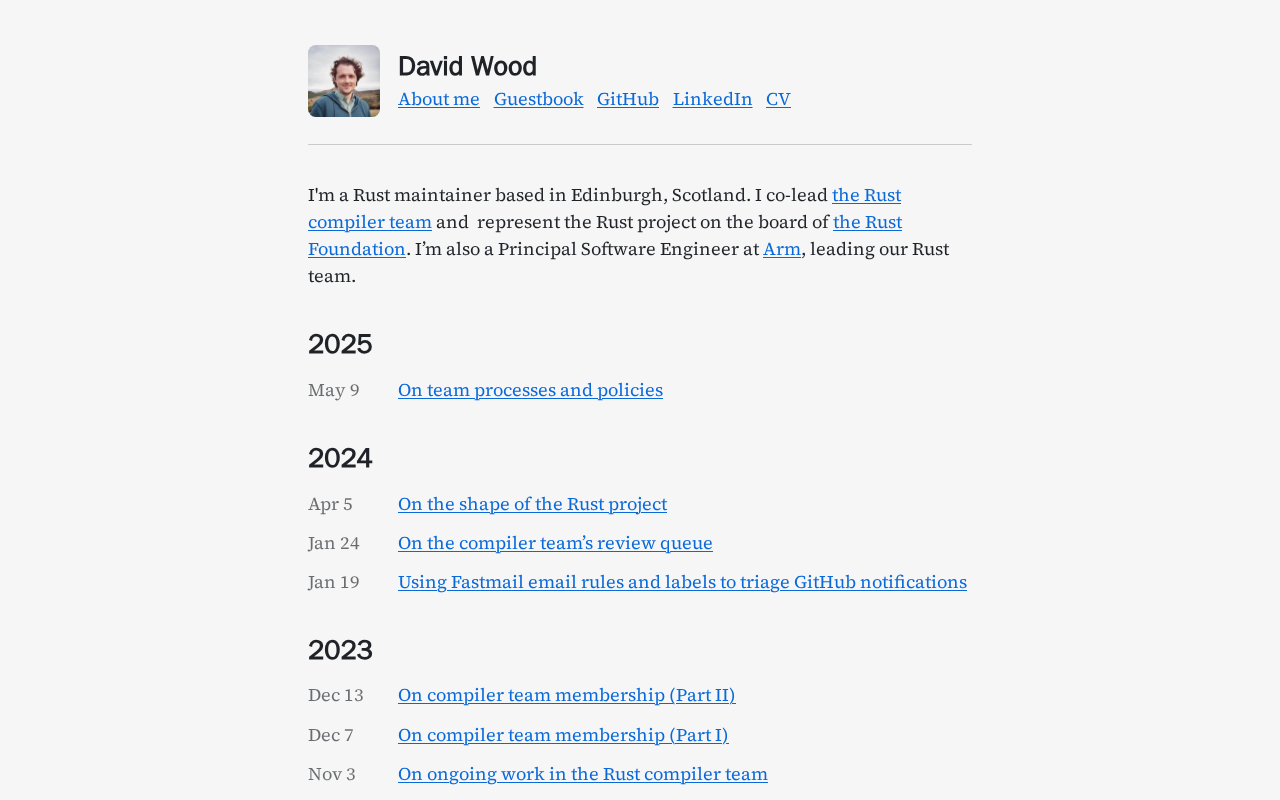The image size is (1280, 800).
Task: Open the LinkedIn profile link
Action: point(712,99)
